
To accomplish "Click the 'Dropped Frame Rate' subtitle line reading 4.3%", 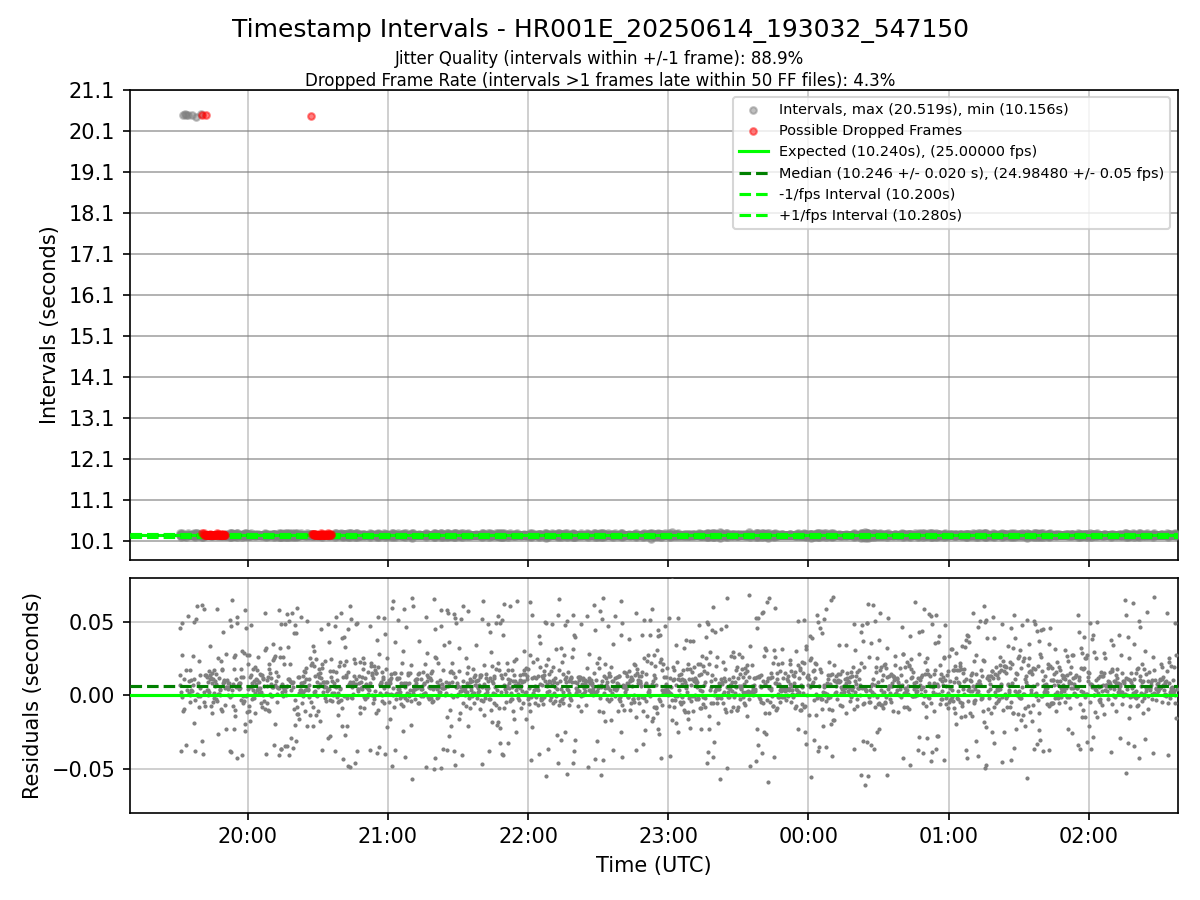I will [x=600, y=79].
